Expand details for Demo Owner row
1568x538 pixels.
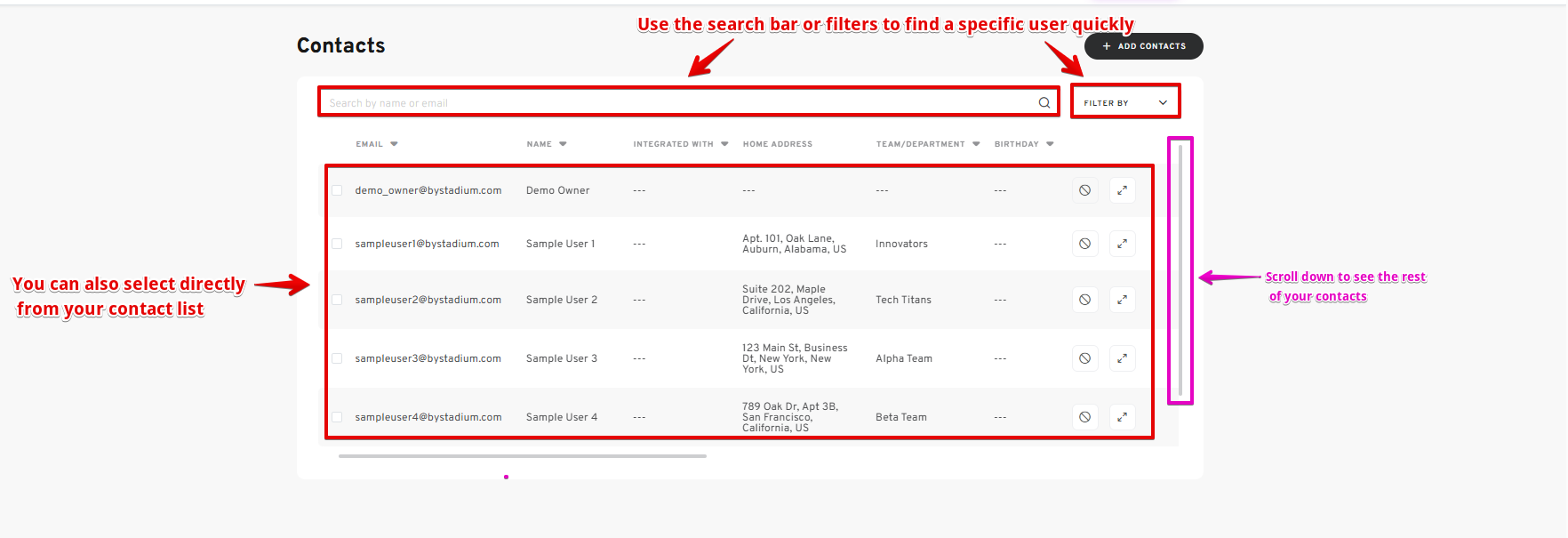[x=1122, y=190]
